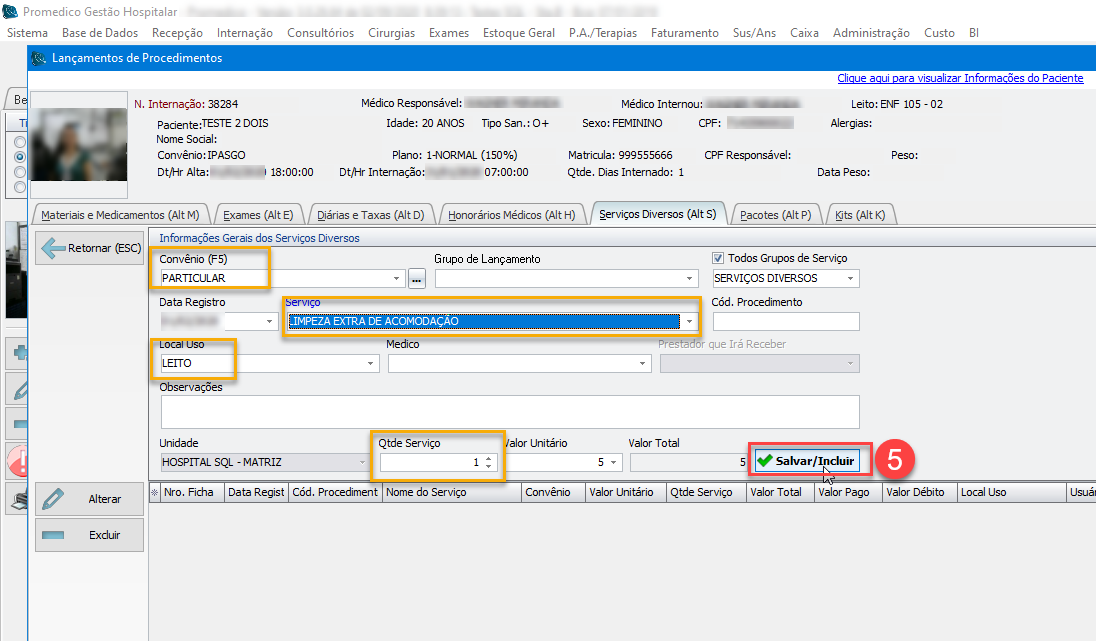
Task: Click the Retornar (ESC) back arrow button
Action: [x=89, y=248]
